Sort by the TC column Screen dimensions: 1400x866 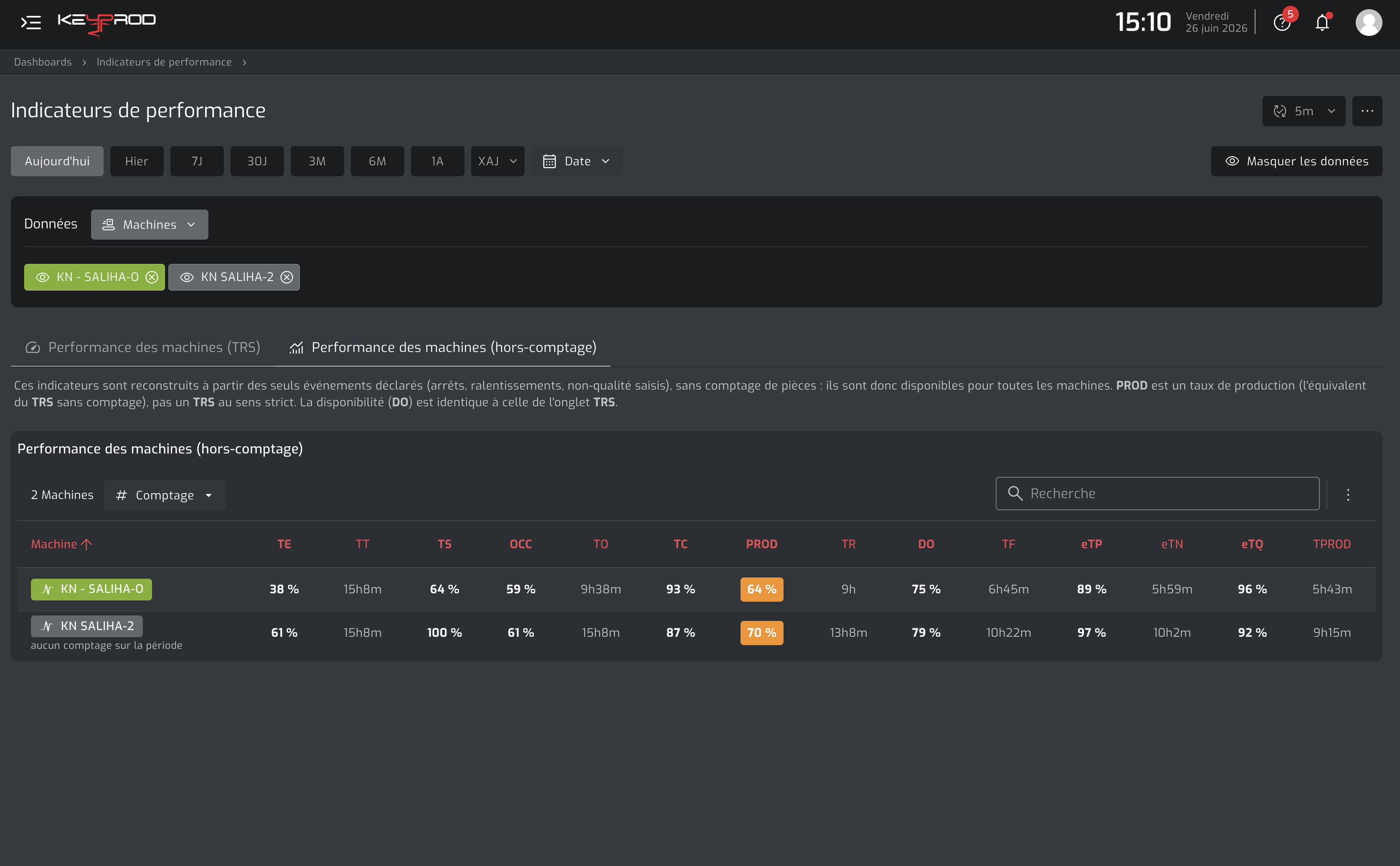tap(680, 544)
